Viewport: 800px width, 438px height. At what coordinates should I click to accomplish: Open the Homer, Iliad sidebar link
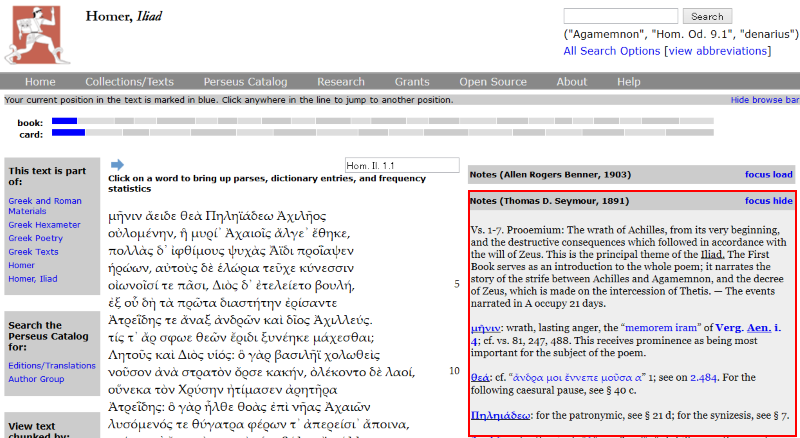point(33,279)
